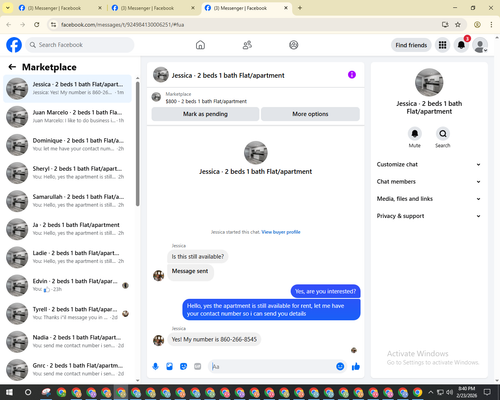Open Juan Marcelo's conversation

(x=68, y=117)
